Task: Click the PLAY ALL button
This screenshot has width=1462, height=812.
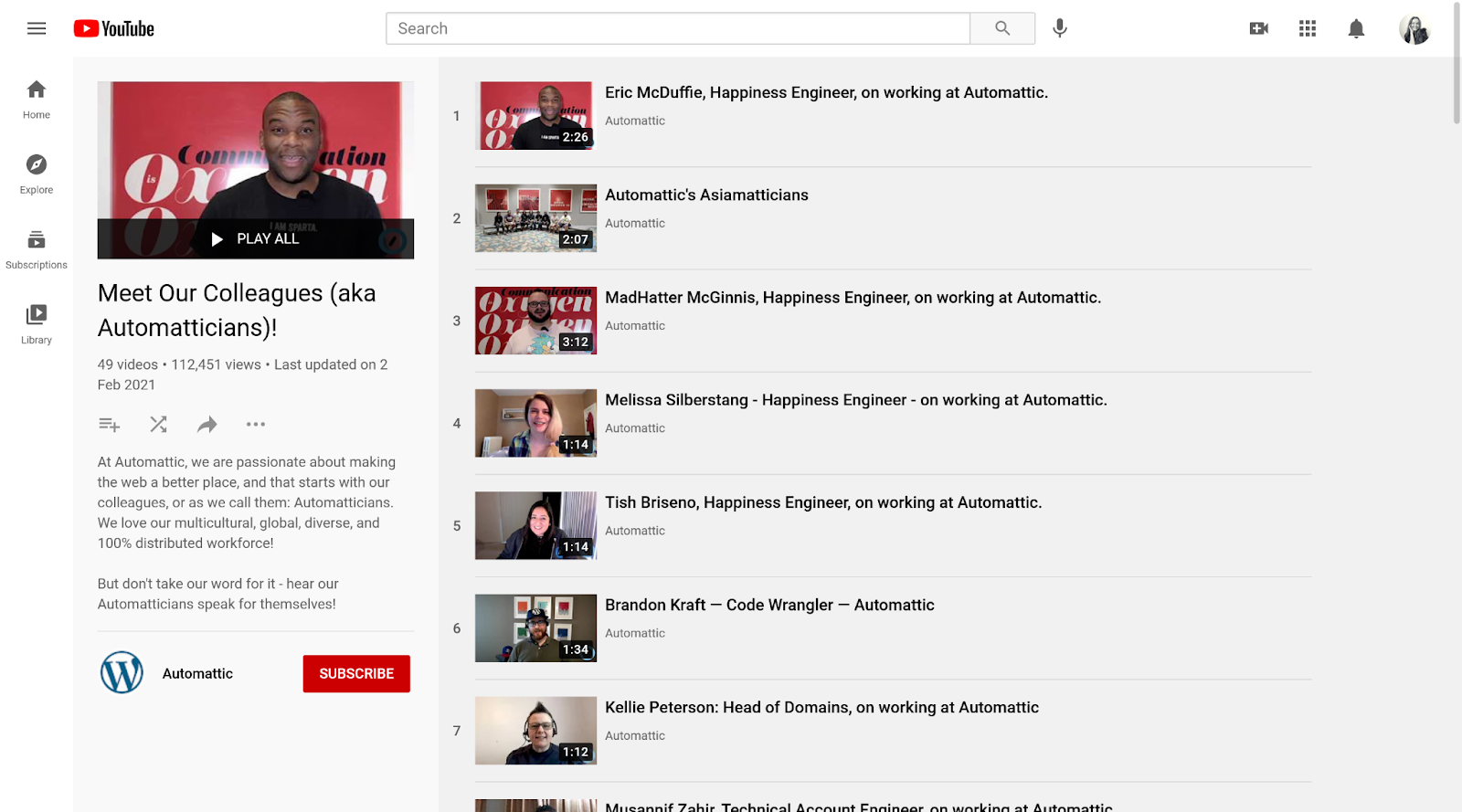Action: [256, 238]
